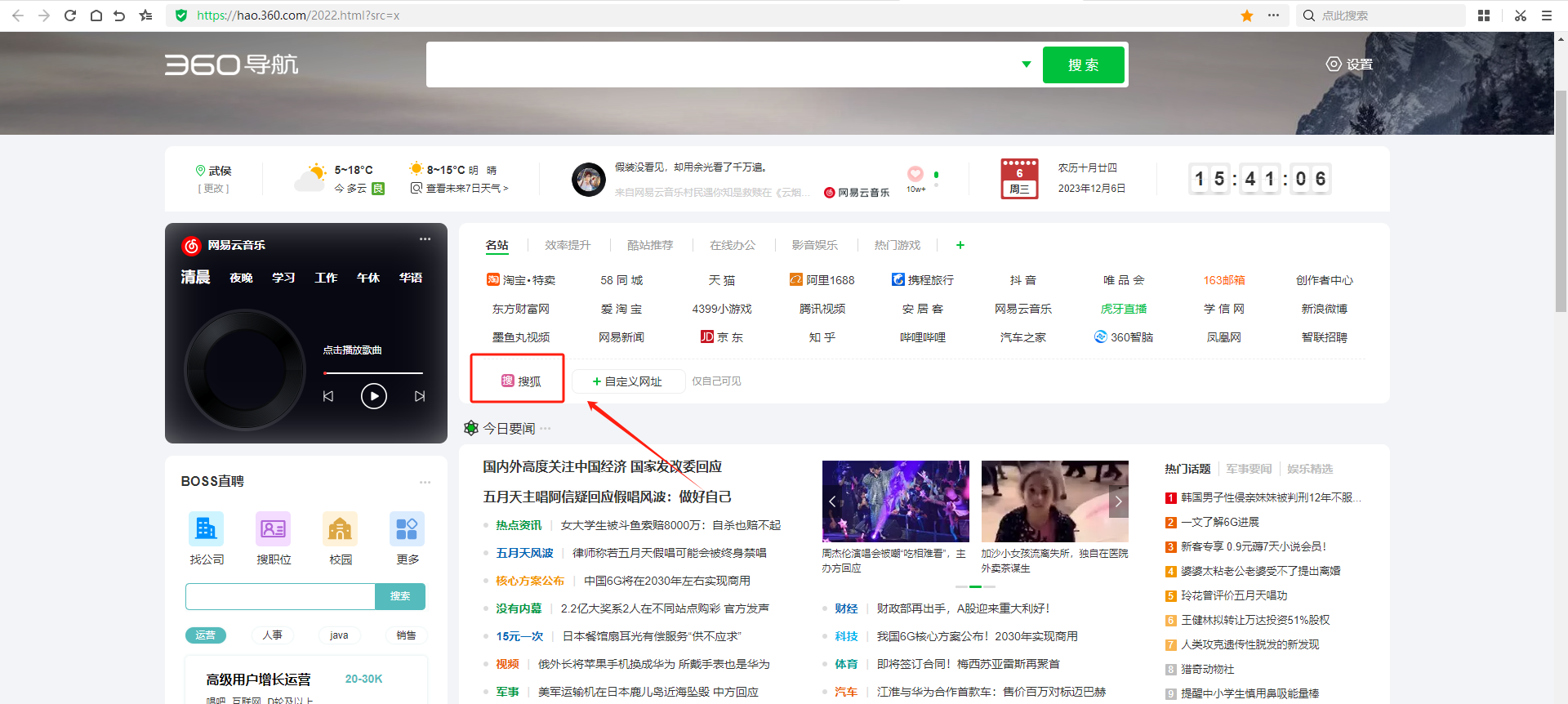Open the music widget three-dot options
The height and width of the screenshot is (704, 1568).
point(425,239)
